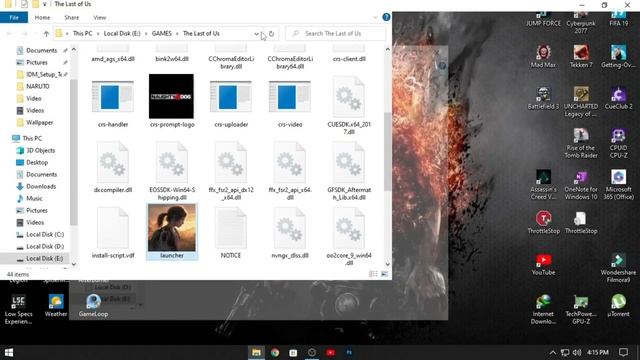
Task: Select the launcher application file
Action: [x=172, y=232]
